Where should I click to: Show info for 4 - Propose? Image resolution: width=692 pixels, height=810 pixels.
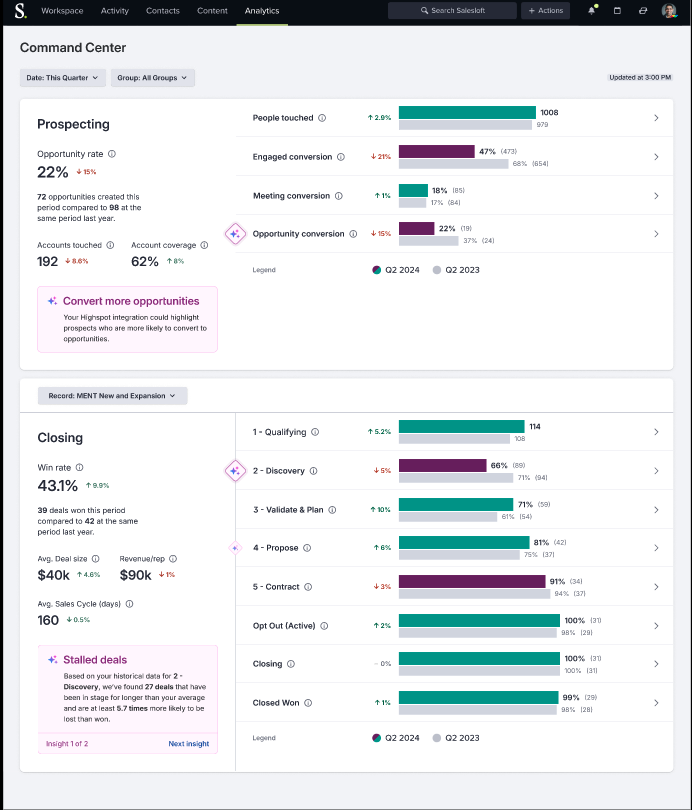(307, 548)
